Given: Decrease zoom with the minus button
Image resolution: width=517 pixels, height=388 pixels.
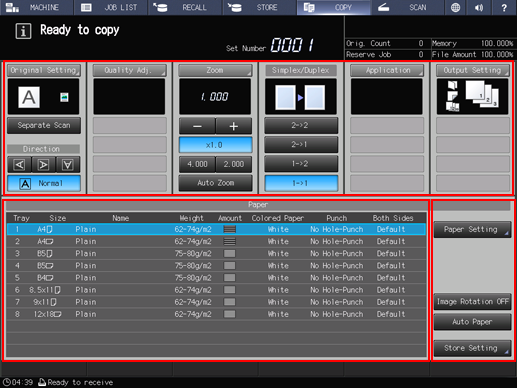Looking at the screenshot, I should click(x=197, y=126).
